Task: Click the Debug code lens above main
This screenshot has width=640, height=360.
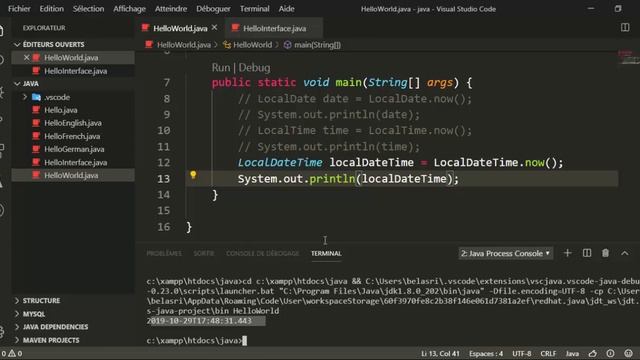Action: [254, 68]
